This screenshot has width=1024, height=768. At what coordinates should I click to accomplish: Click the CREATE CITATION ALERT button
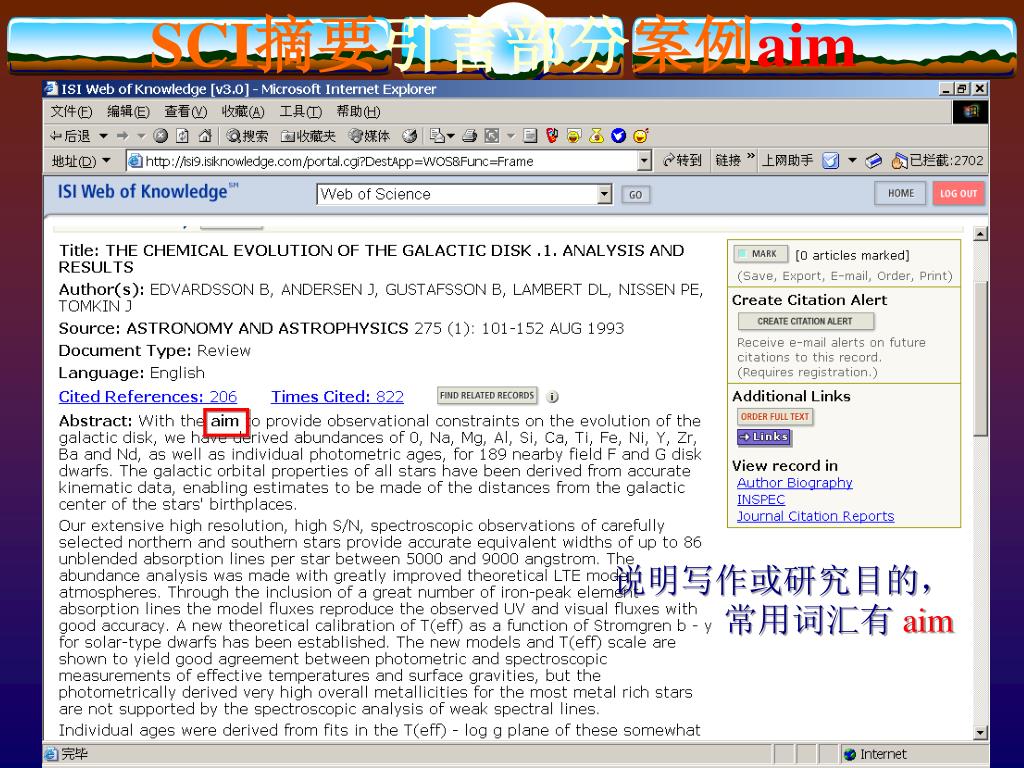(805, 321)
